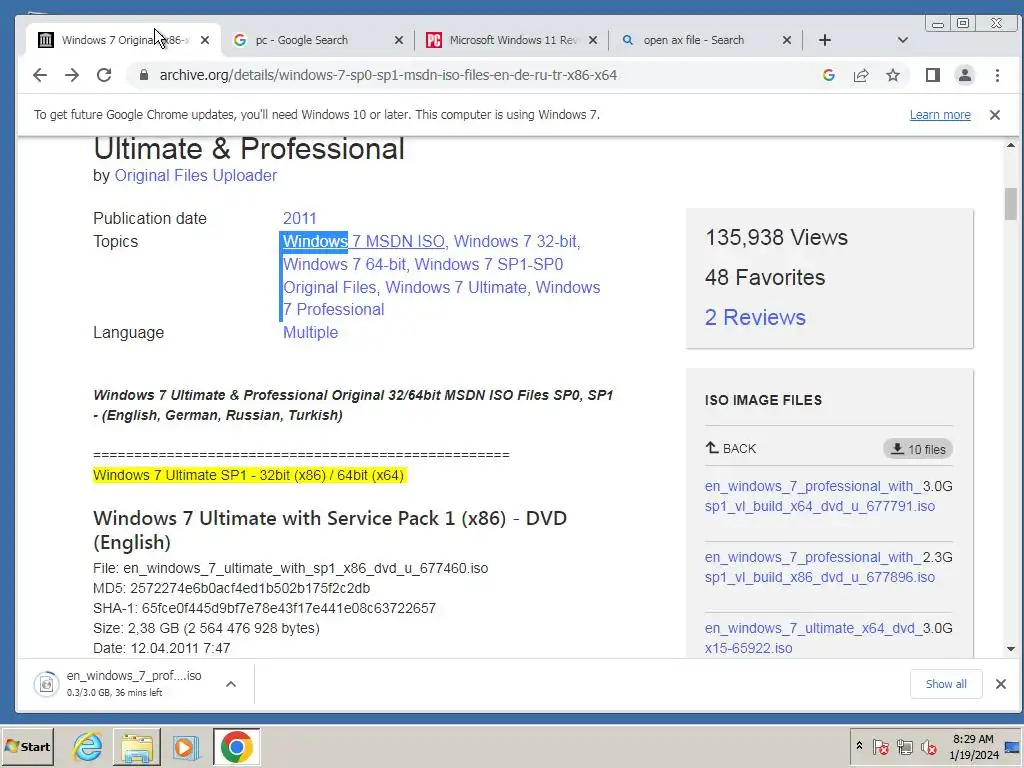Launch Internet Explorer from the taskbar
The image size is (1024, 768).
[88, 746]
